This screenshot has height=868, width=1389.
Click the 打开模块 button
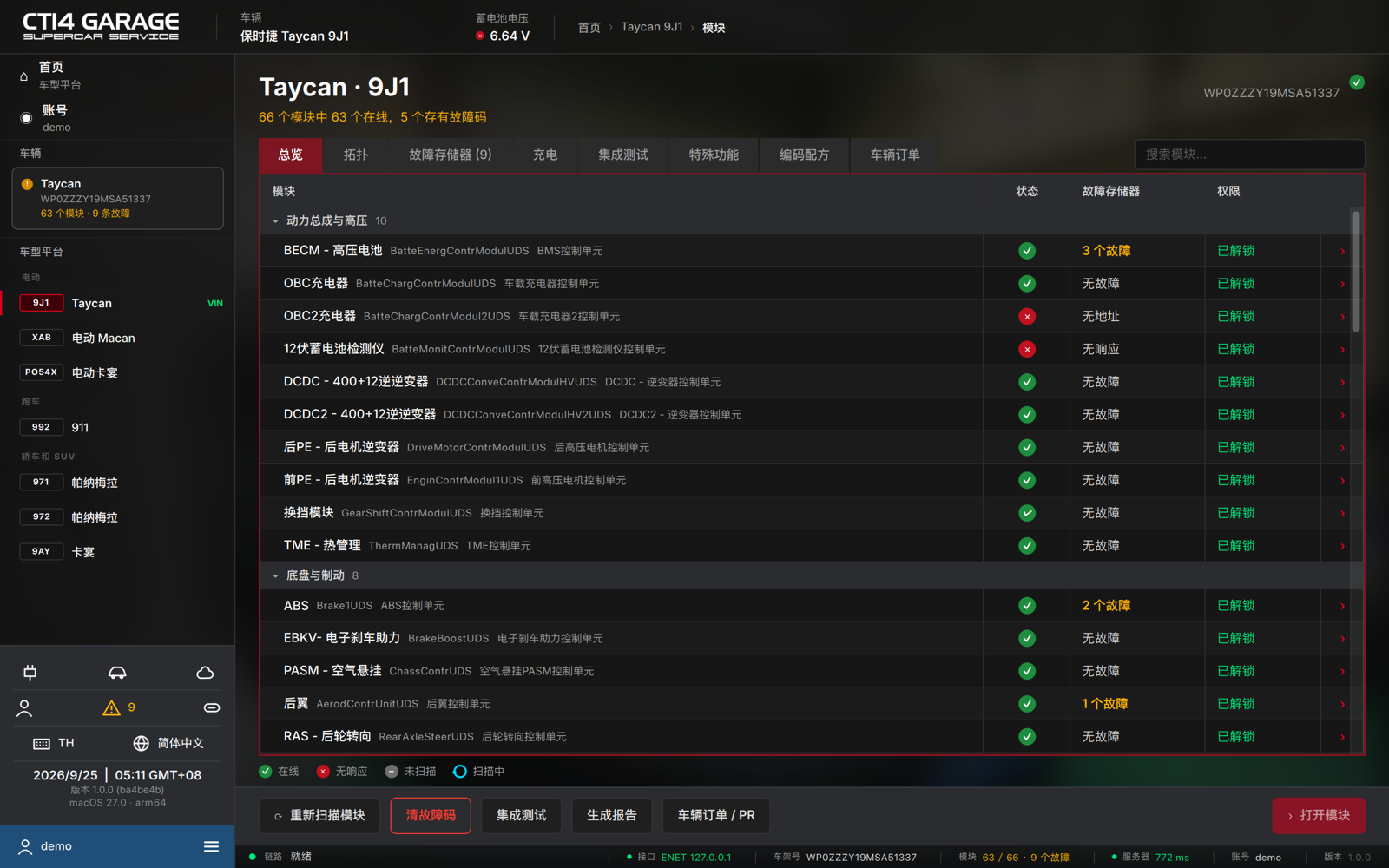1319,816
